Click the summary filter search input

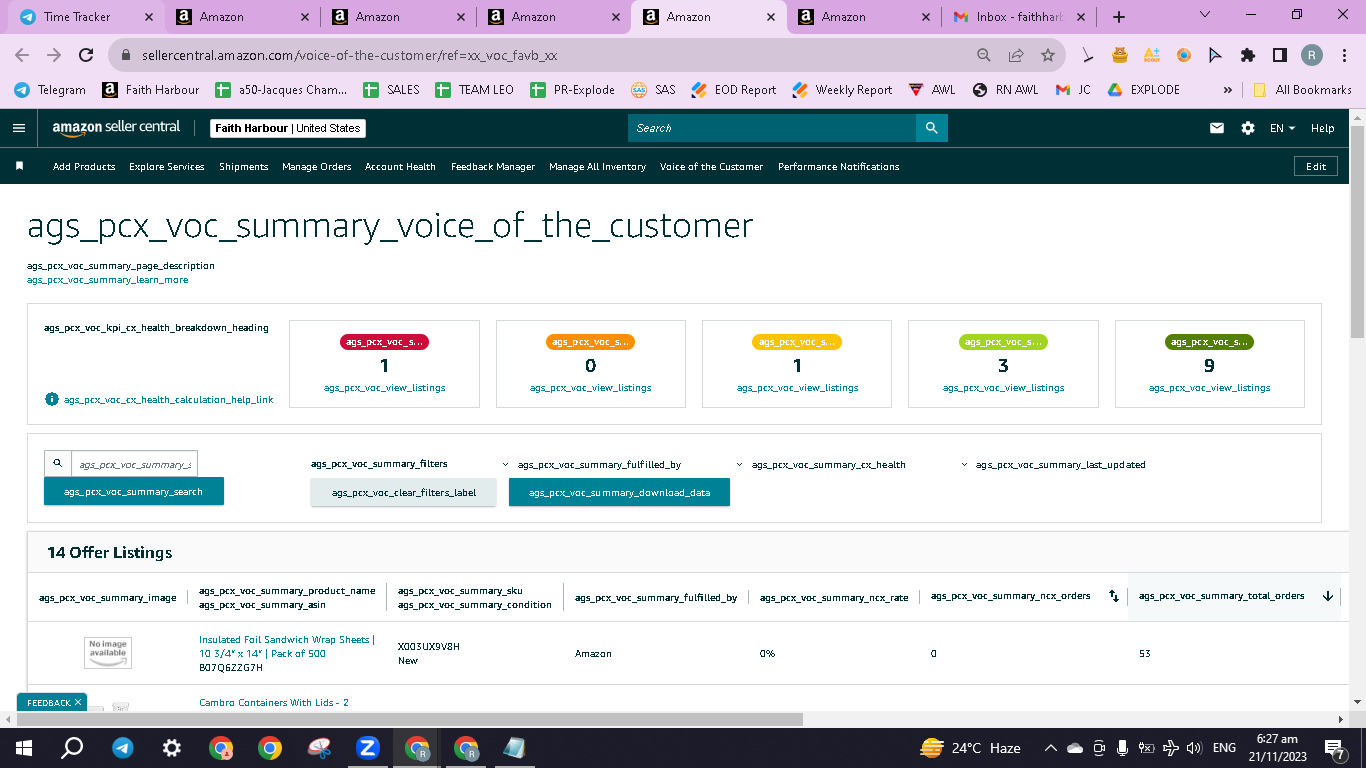pyautogui.click(x=134, y=464)
